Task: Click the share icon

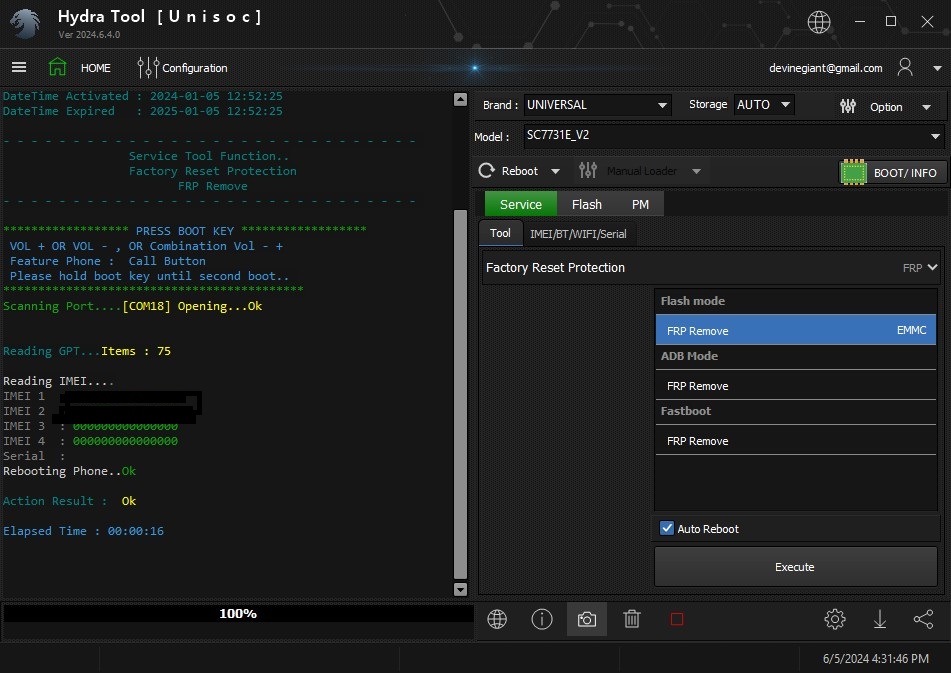Action: click(923, 619)
